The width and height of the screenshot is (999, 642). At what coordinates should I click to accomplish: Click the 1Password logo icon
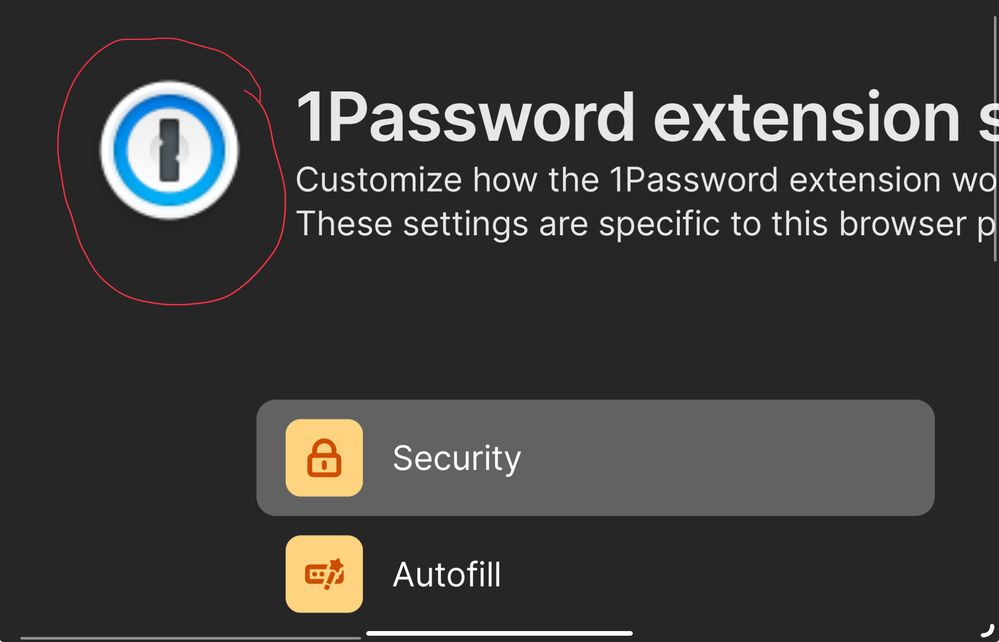click(170, 149)
